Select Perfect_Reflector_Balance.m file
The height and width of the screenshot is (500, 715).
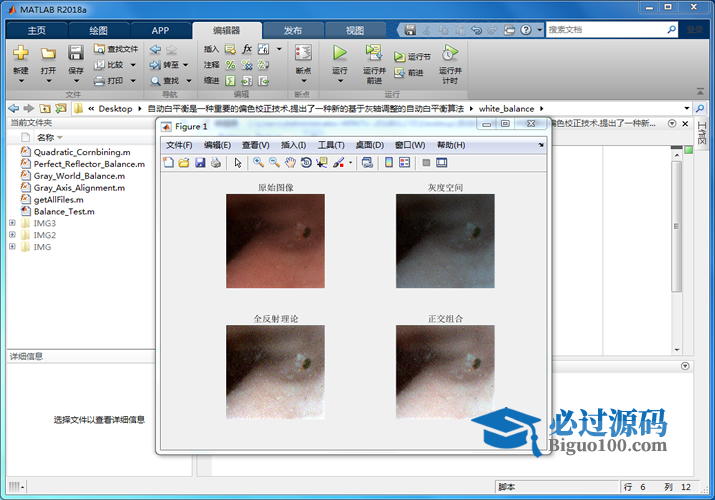click(89, 164)
